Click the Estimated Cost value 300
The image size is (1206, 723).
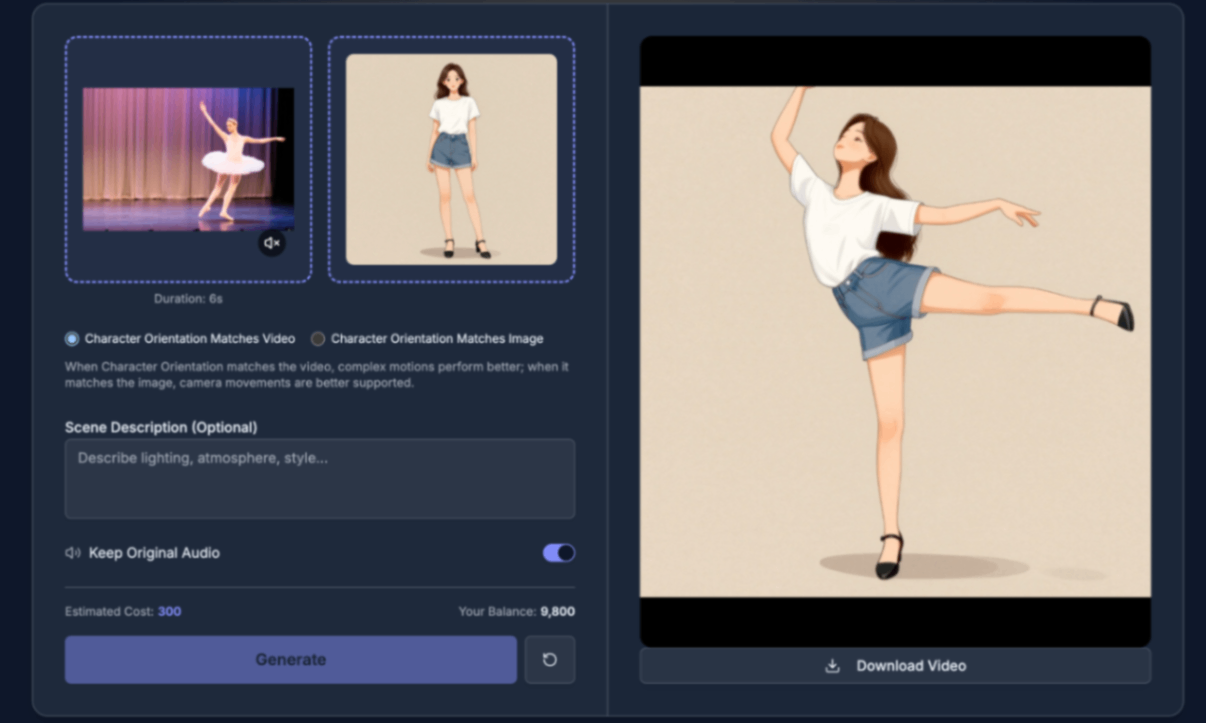(169, 611)
